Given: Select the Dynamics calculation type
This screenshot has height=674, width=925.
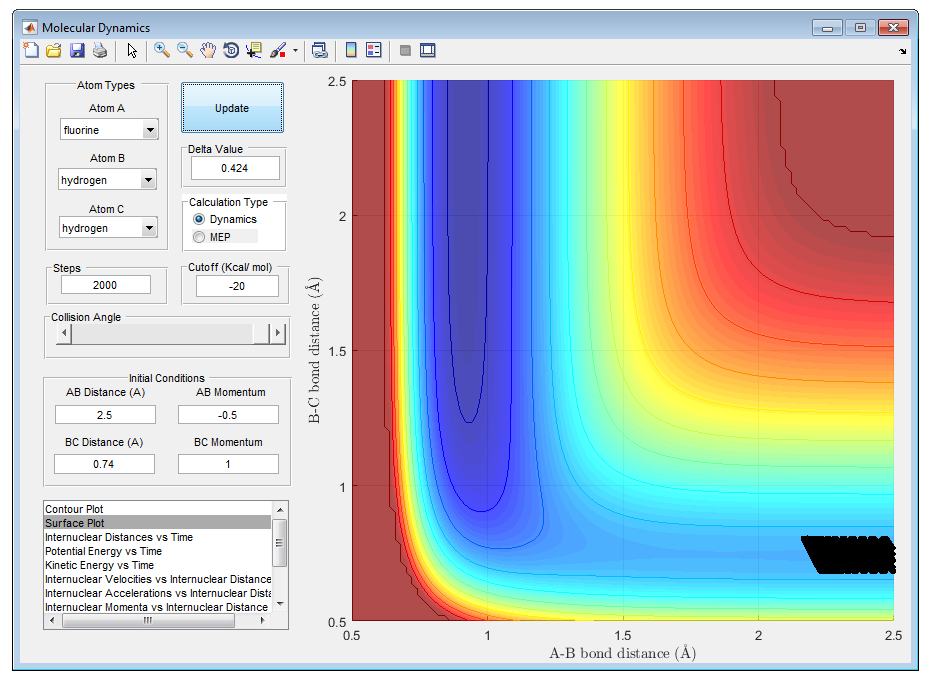Looking at the screenshot, I should tap(199, 219).
